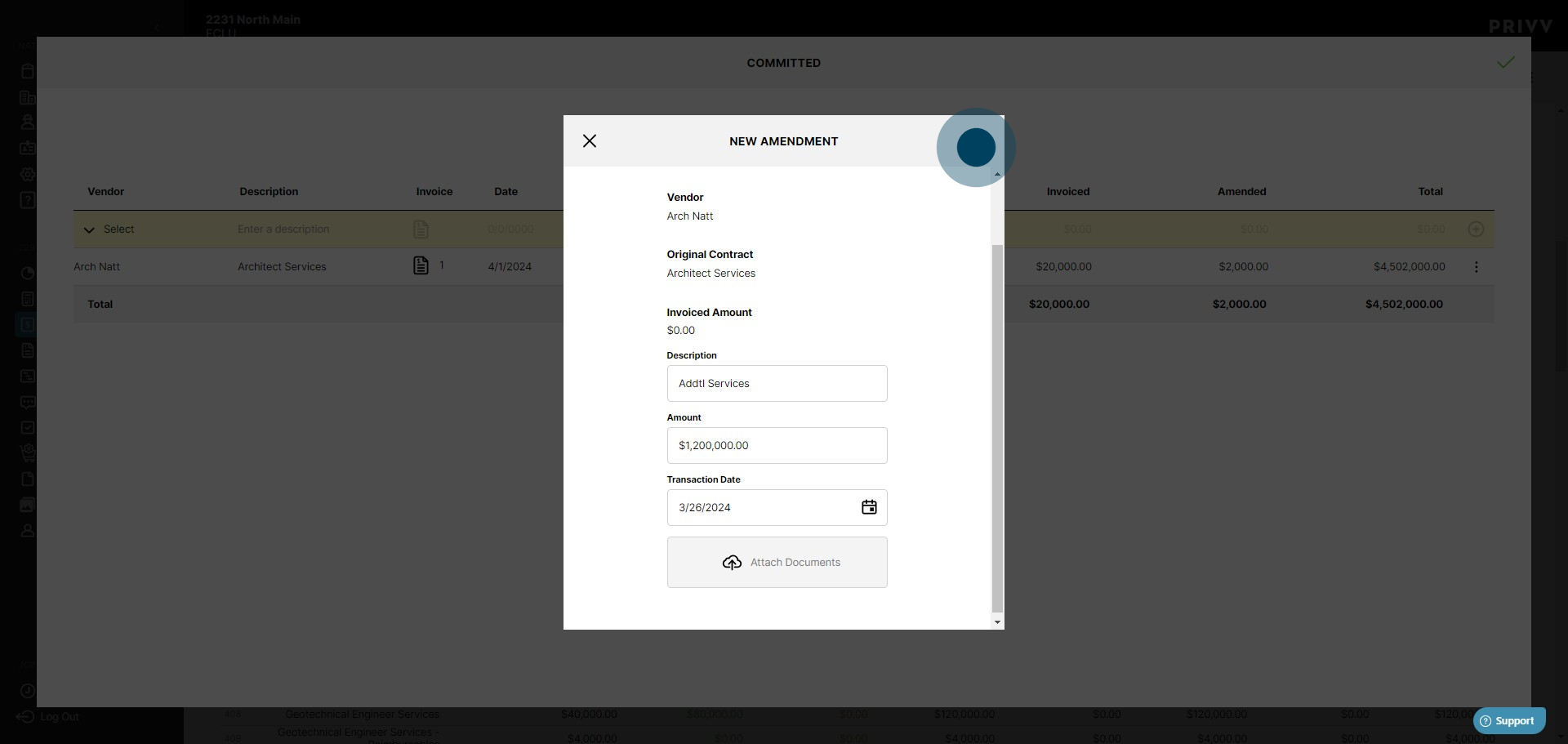1568x744 pixels.
Task: Click the upload cloud icon in Attach Documents
Action: point(732,562)
